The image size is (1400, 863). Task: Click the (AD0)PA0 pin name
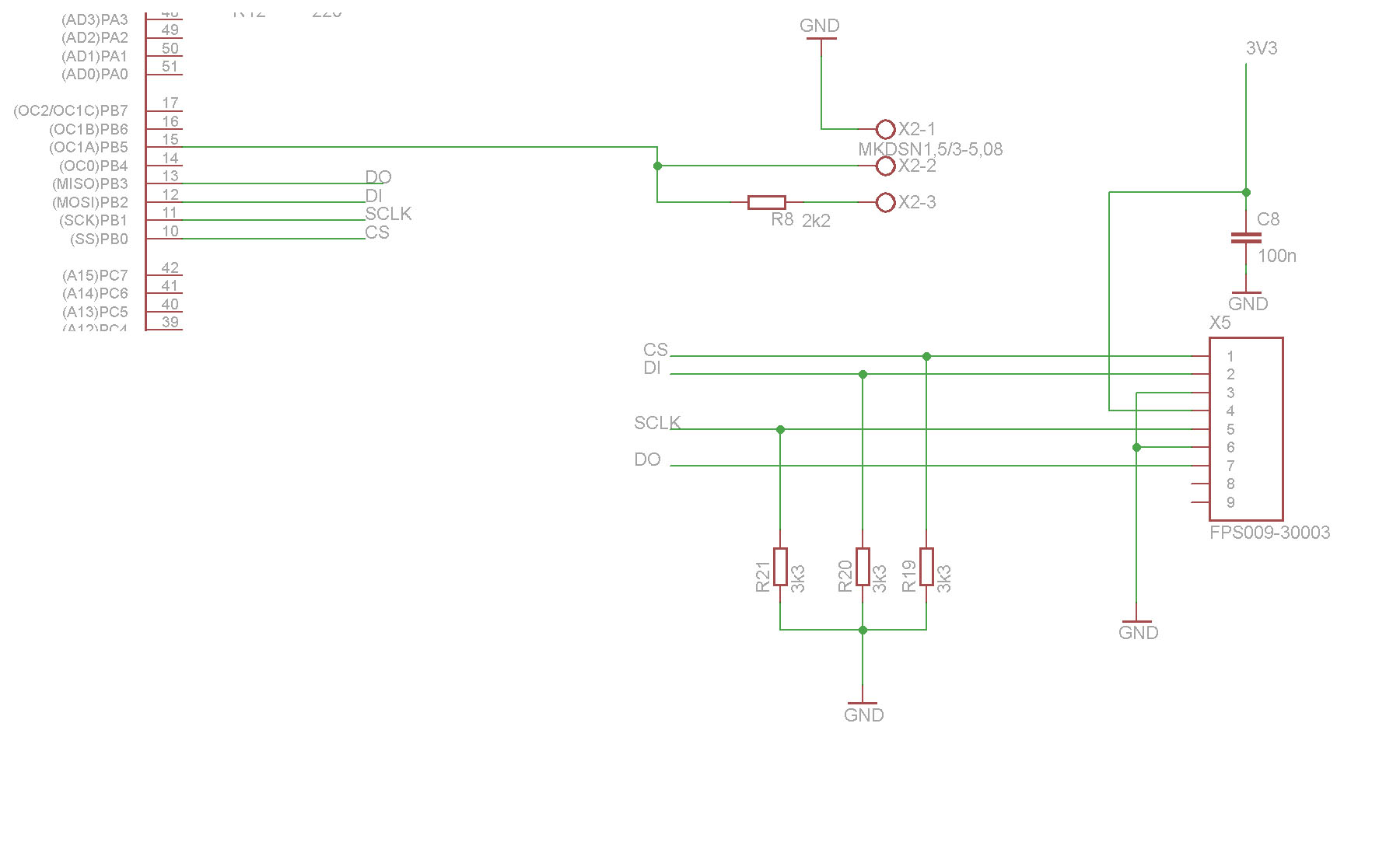click(x=95, y=74)
